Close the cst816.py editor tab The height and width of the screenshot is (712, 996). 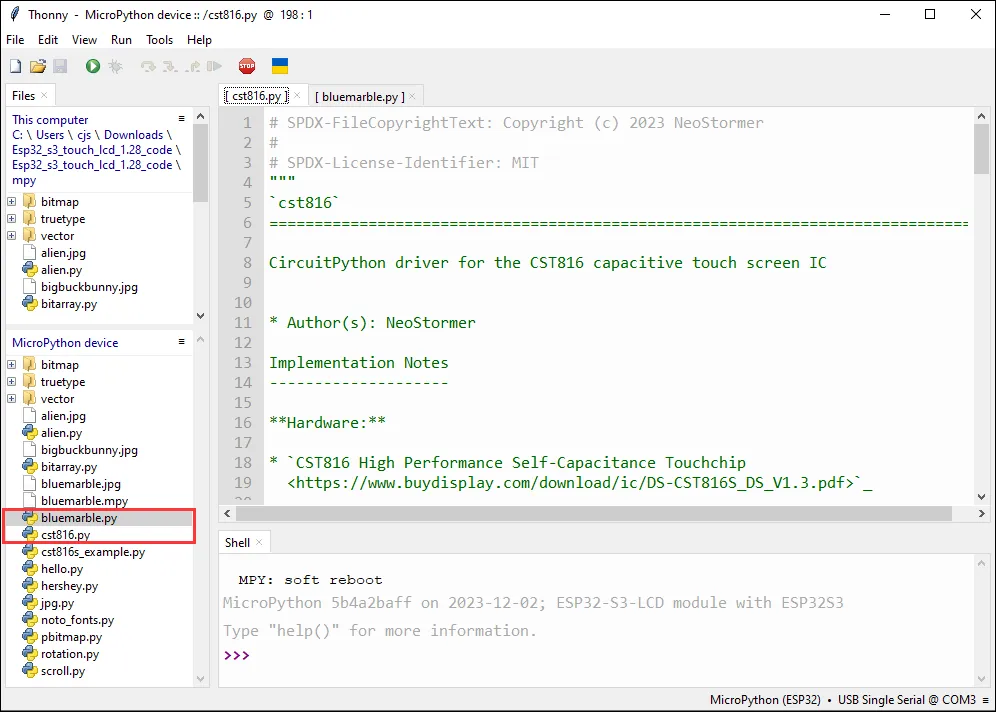[x=297, y=96]
